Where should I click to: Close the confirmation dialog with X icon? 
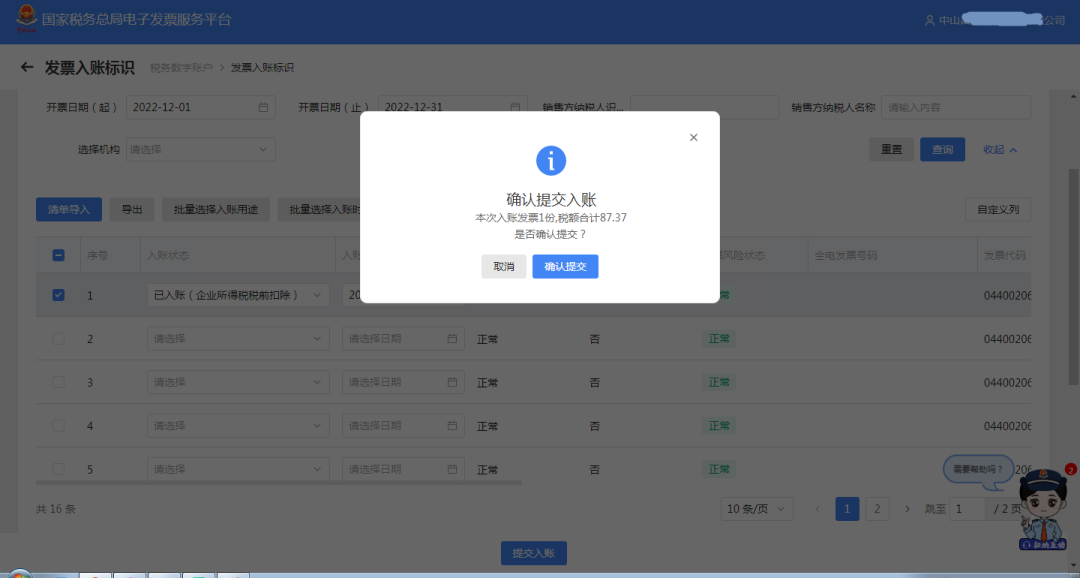(693, 138)
